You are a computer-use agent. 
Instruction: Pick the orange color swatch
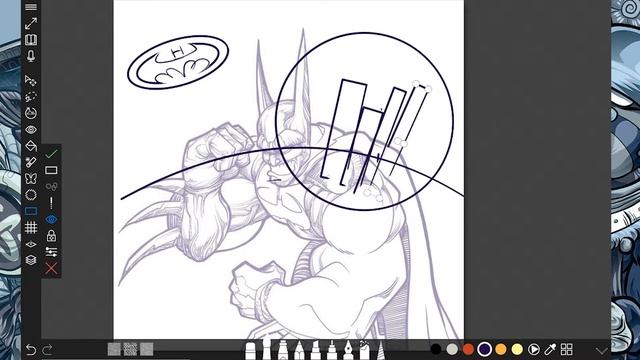coord(501,349)
